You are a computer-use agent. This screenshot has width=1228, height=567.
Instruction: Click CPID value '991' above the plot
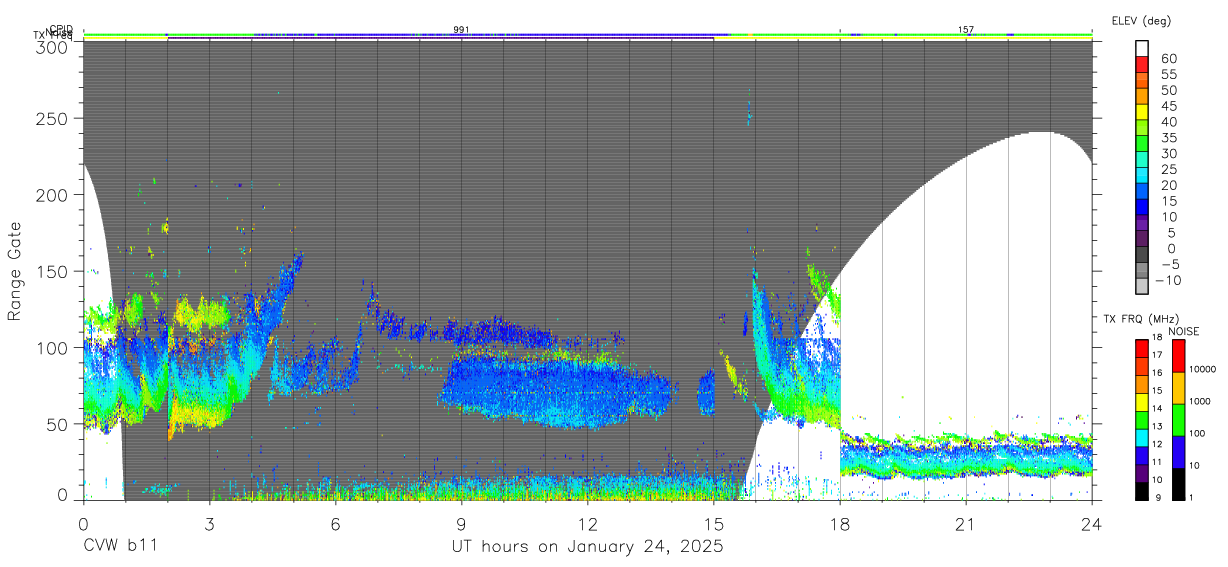[x=461, y=30]
